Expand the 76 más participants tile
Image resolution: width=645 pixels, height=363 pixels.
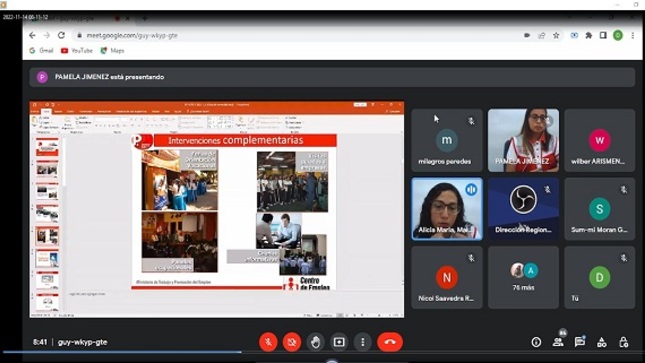[523, 277]
